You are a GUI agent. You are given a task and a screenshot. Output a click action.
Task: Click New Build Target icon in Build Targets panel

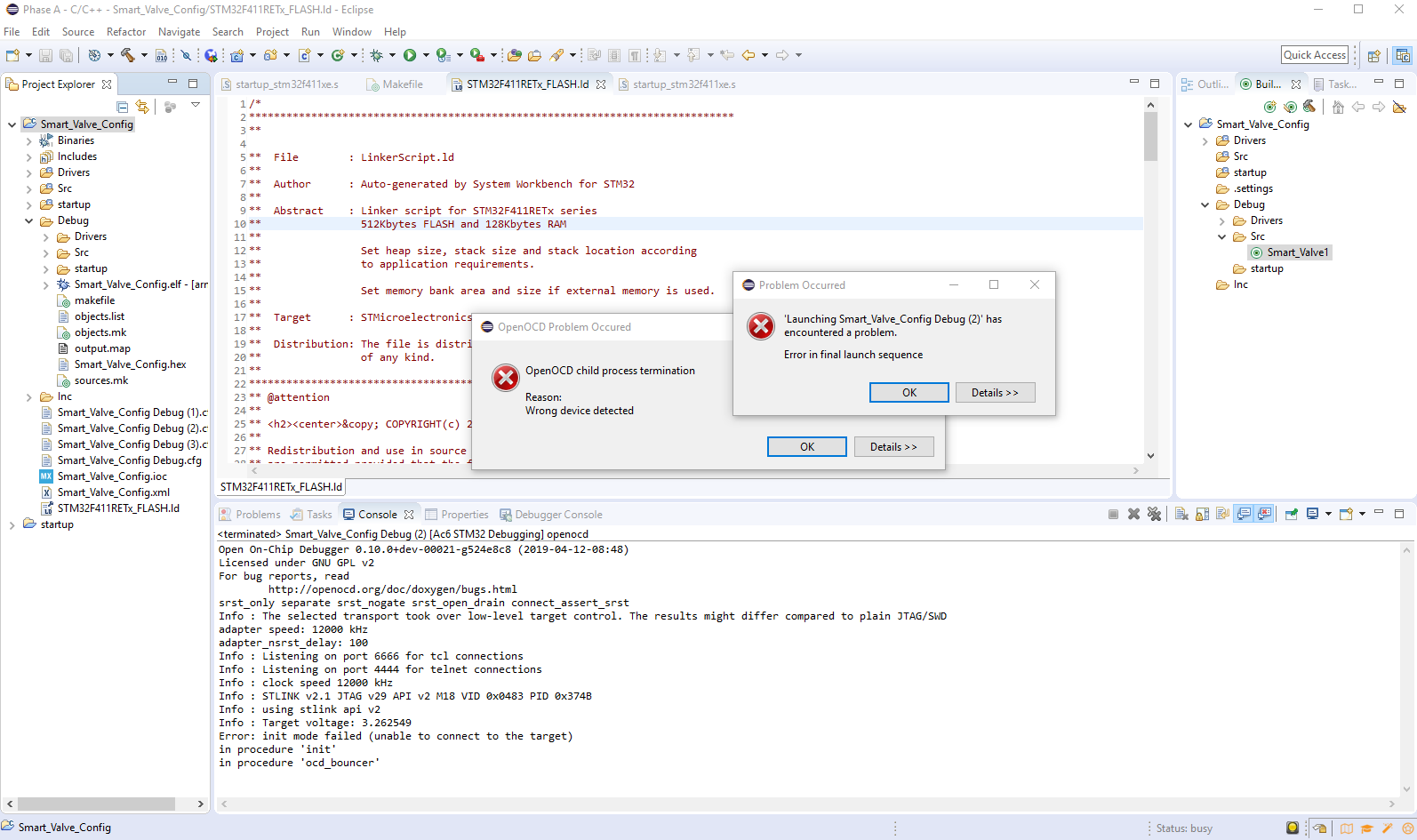pyautogui.click(x=1269, y=107)
